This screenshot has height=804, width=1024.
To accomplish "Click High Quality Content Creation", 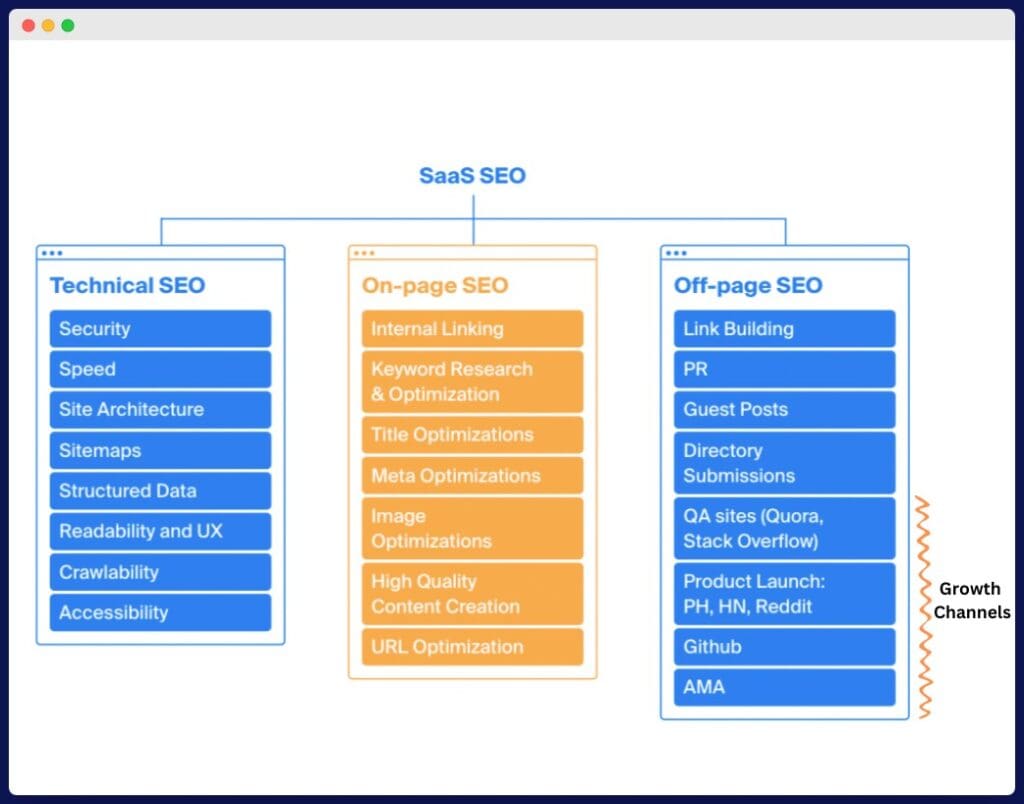I will (x=471, y=594).
